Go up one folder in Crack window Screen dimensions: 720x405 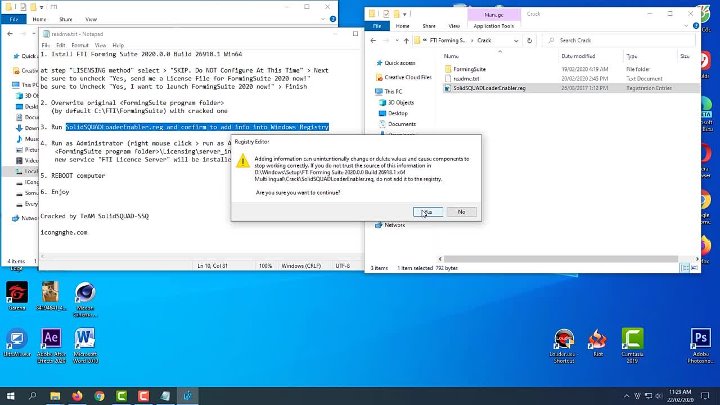coord(406,40)
